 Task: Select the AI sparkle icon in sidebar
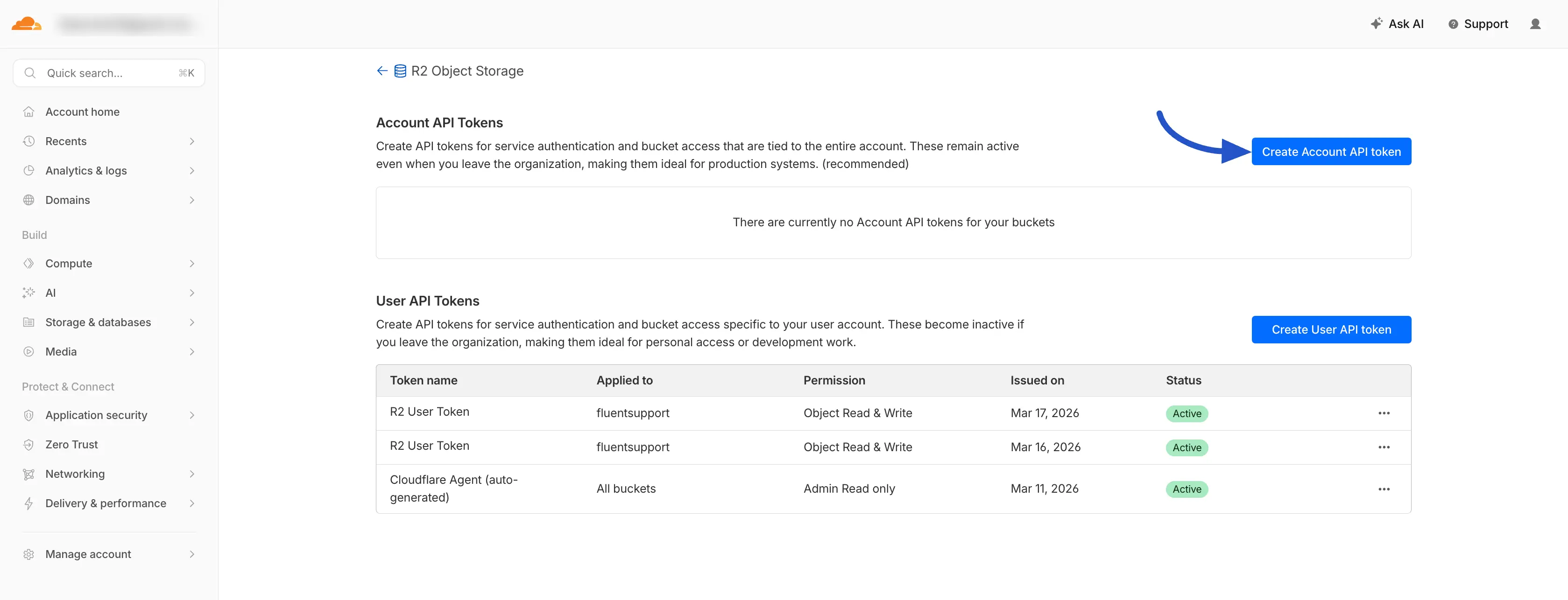coord(28,293)
